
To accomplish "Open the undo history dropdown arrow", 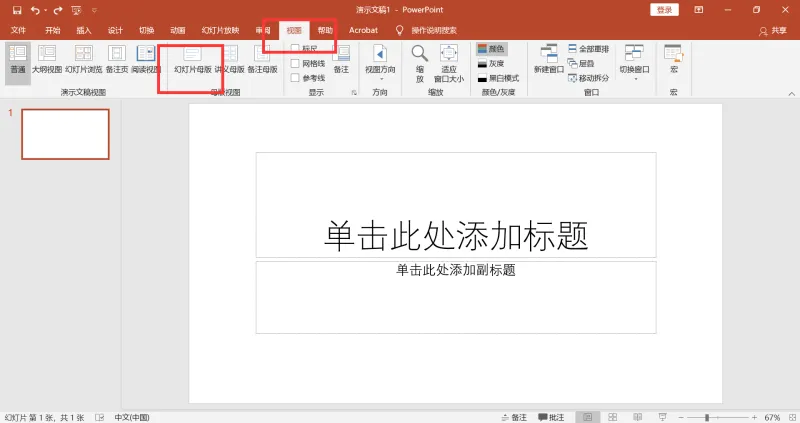I will 45,10.
